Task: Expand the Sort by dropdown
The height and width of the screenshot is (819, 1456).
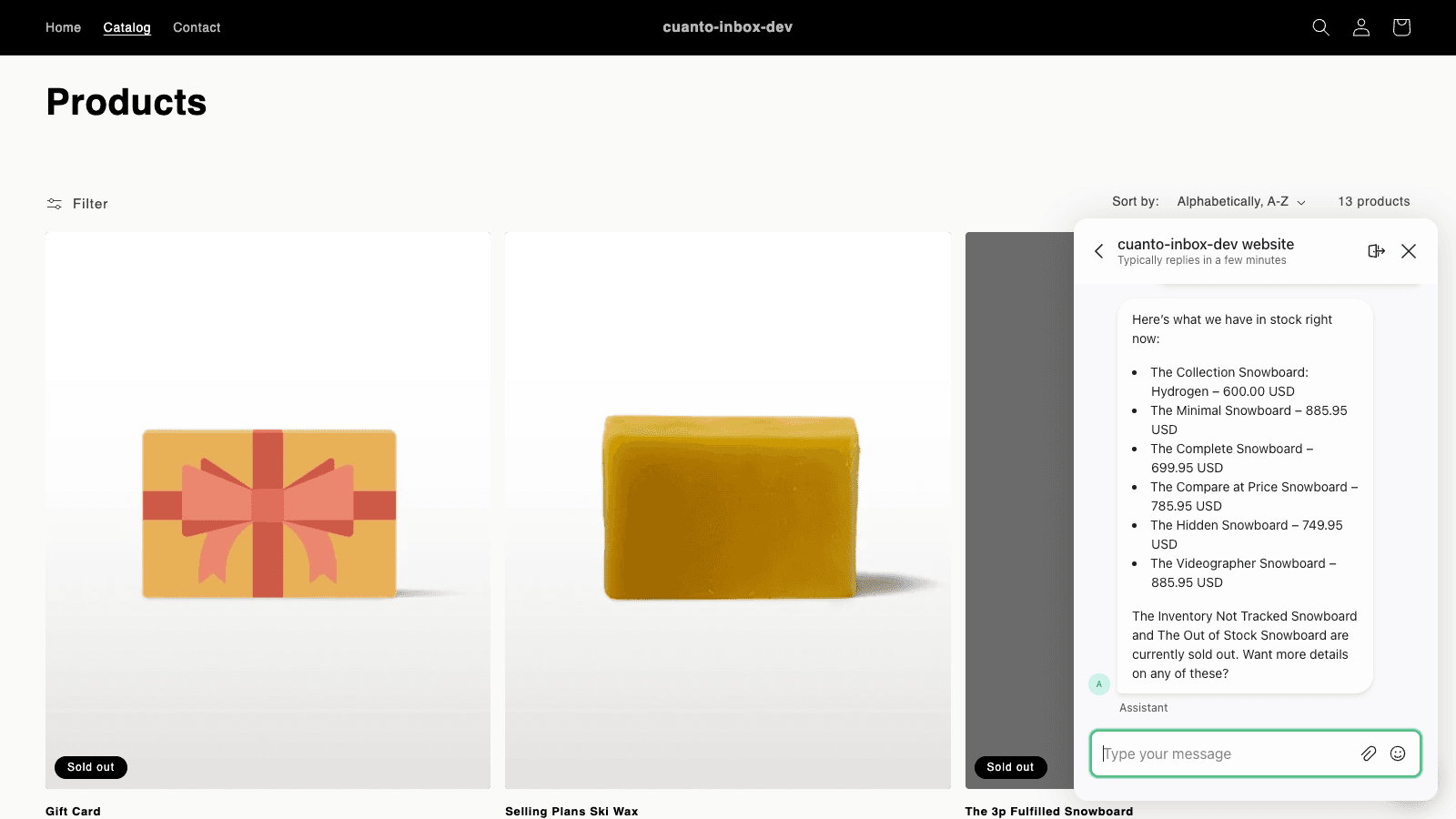Action: coord(1241,202)
